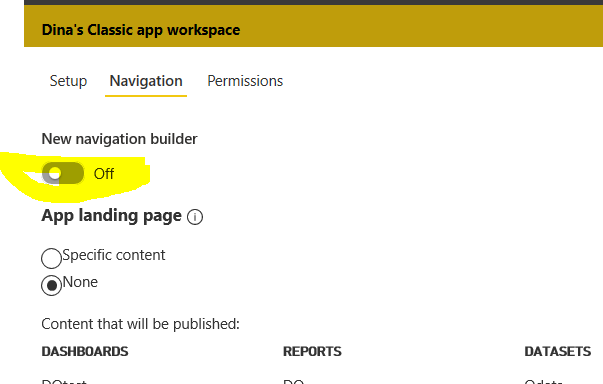The height and width of the screenshot is (384, 603).
Task: Select first item under DASHBOARDS column
Action: [64, 381]
